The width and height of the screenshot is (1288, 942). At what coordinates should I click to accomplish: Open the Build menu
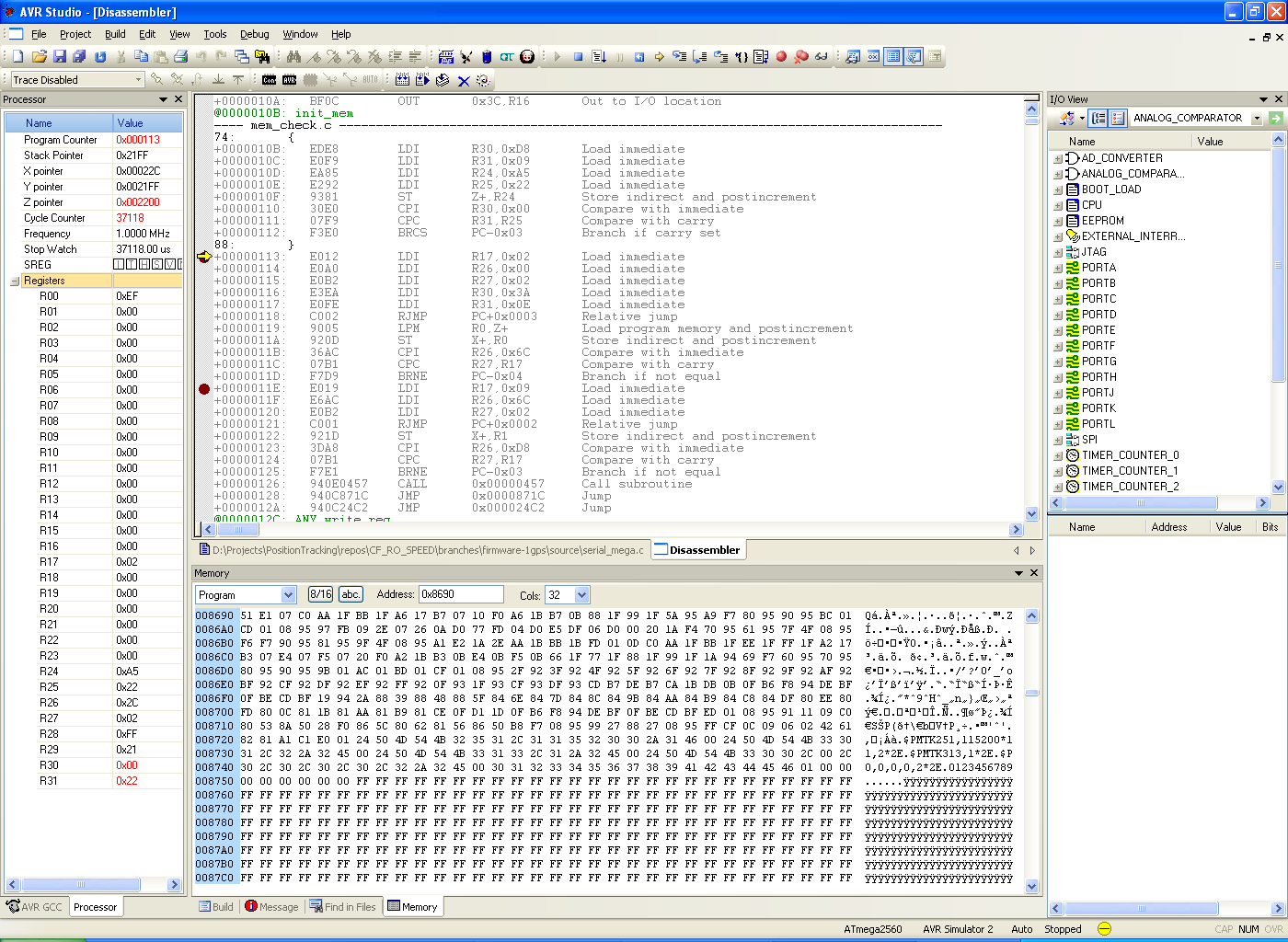click(x=115, y=34)
